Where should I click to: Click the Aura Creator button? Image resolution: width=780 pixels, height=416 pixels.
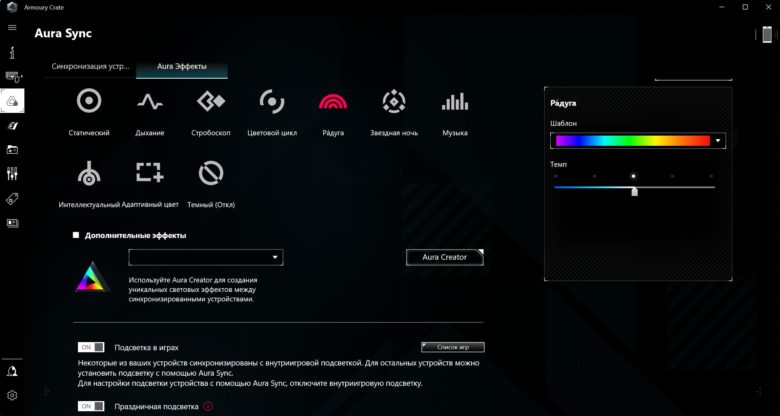pos(445,257)
